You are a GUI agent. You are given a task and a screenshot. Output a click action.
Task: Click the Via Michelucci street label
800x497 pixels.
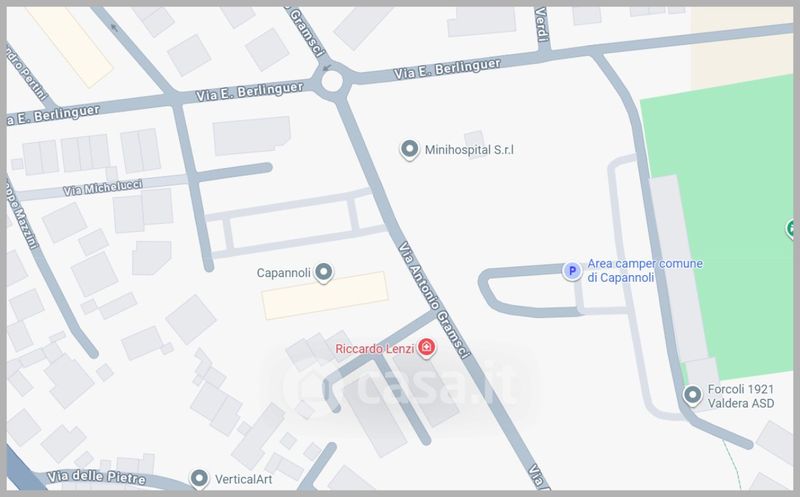click(103, 187)
